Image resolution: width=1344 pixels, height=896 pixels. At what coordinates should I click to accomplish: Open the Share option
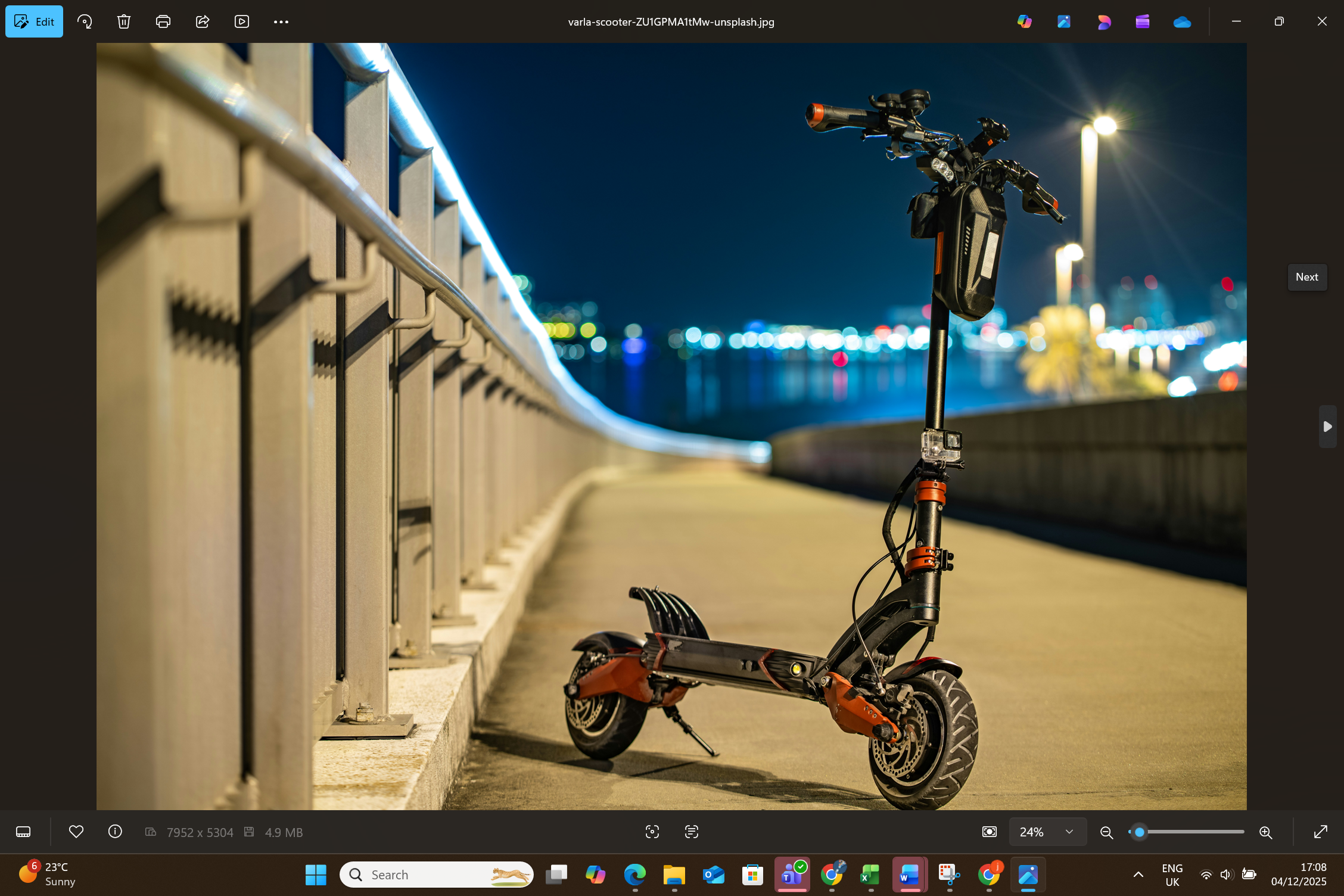click(203, 22)
